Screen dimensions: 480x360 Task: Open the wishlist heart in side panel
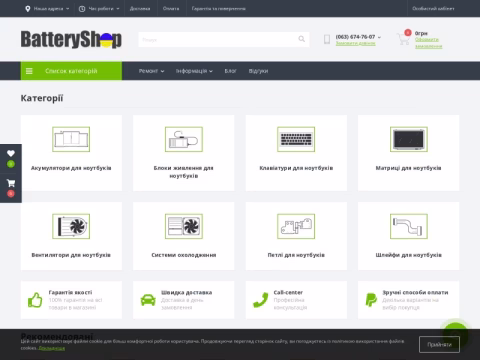11,153
